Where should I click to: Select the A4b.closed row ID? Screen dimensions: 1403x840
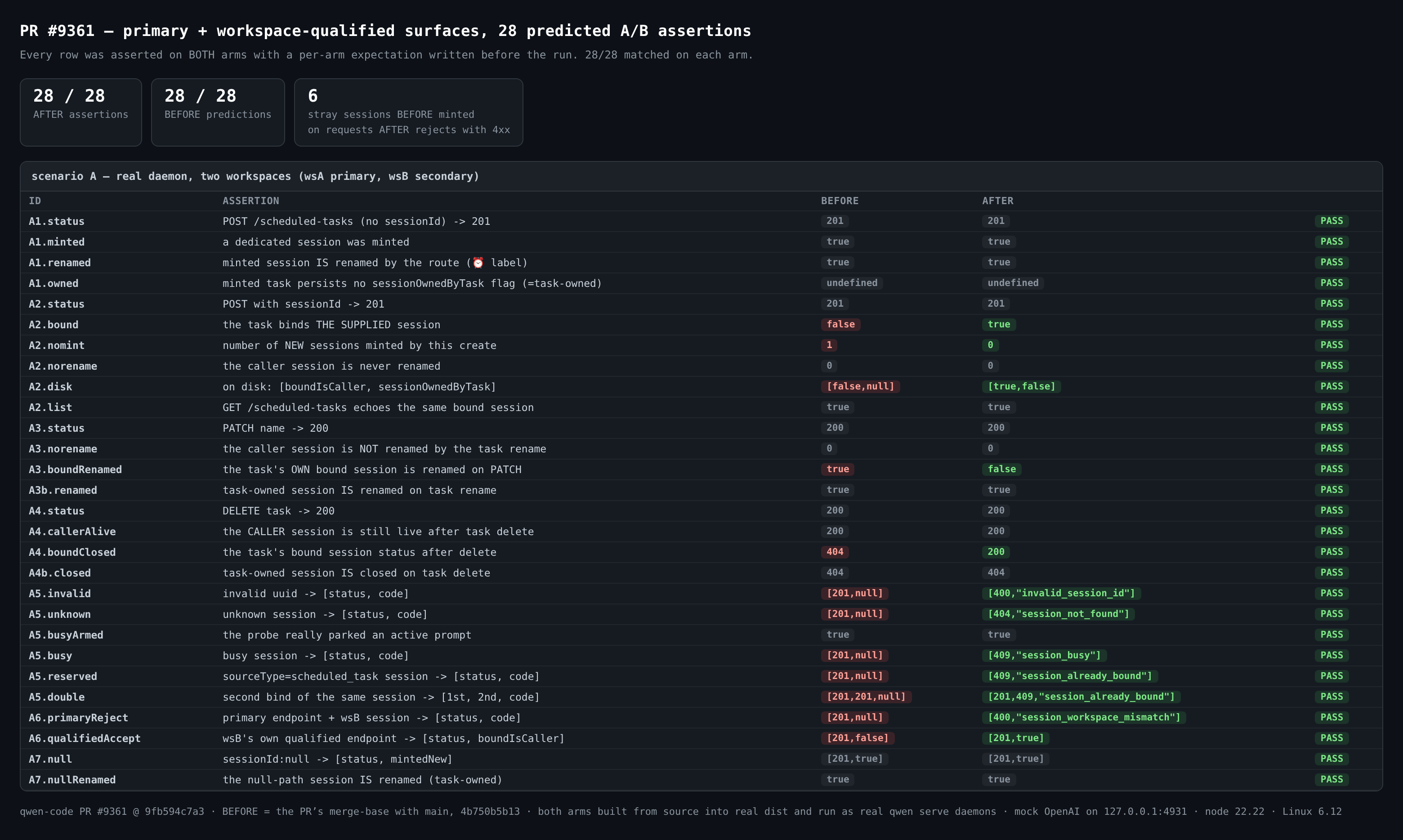(x=60, y=573)
